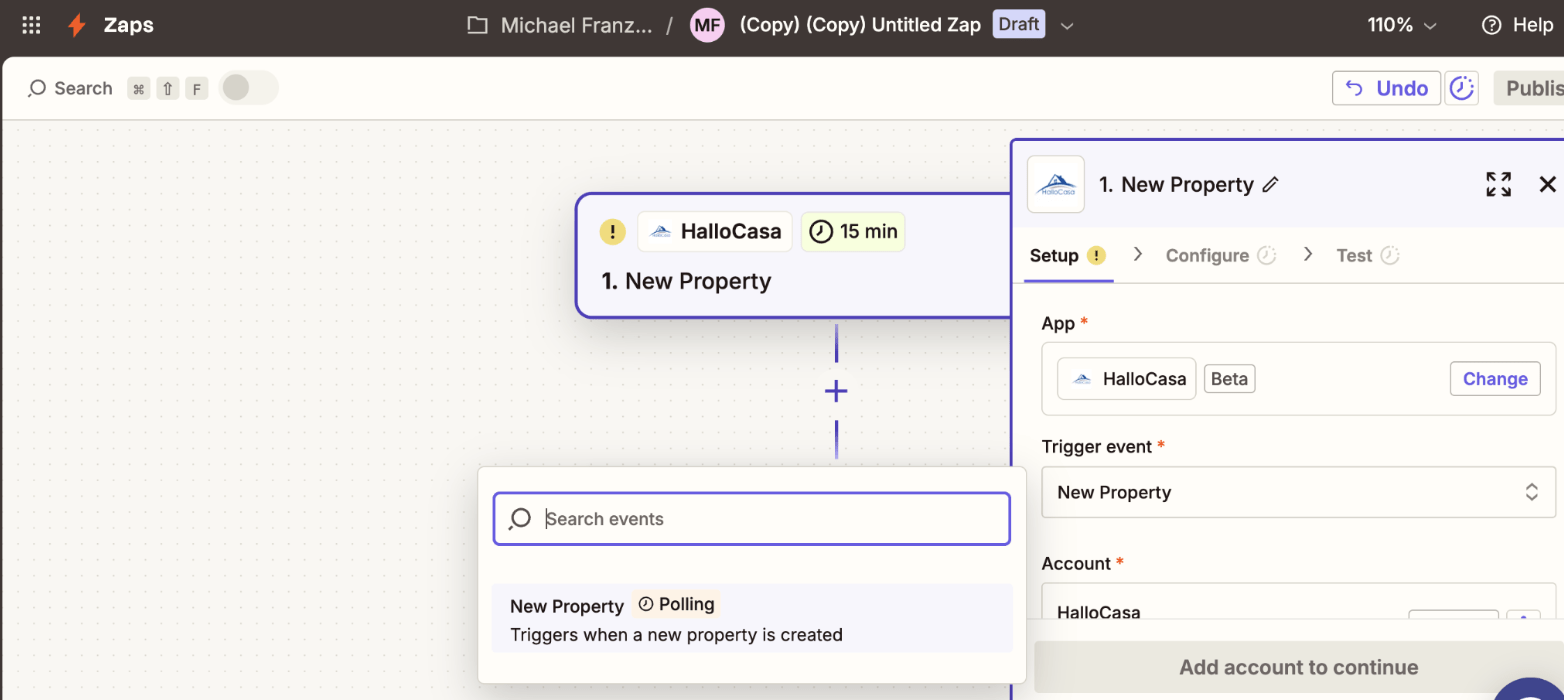The width and height of the screenshot is (1564, 700).
Task: Click the HalloCasa app chip on step card
Action: (x=715, y=232)
